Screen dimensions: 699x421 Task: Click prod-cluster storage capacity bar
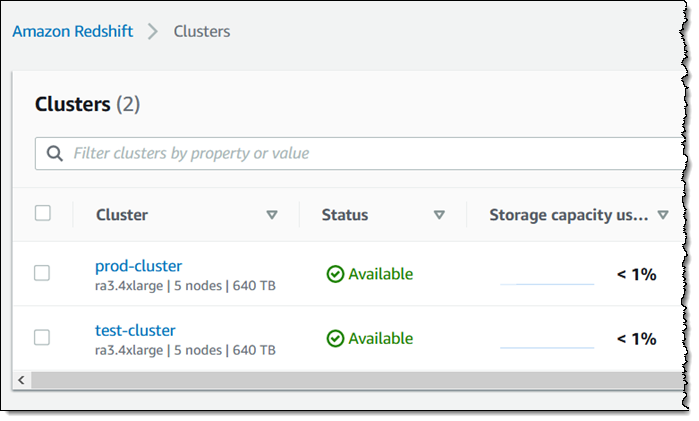coord(546,283)
